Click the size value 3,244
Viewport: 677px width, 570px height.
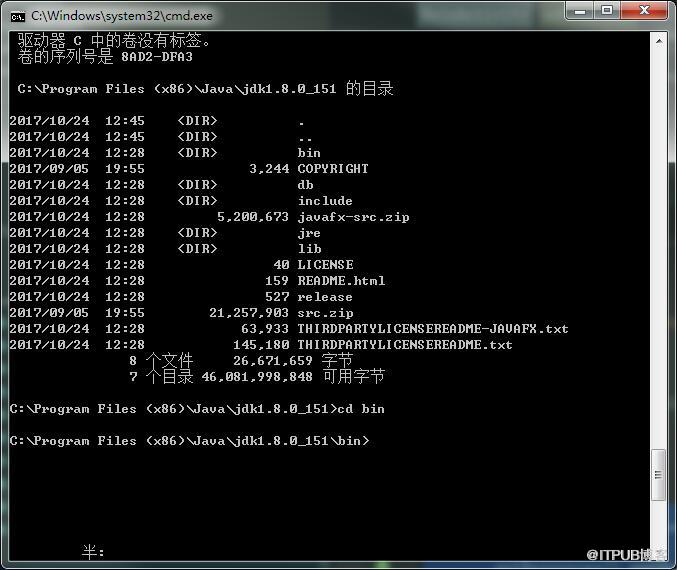pyautogui.click(x=269, y=169)
